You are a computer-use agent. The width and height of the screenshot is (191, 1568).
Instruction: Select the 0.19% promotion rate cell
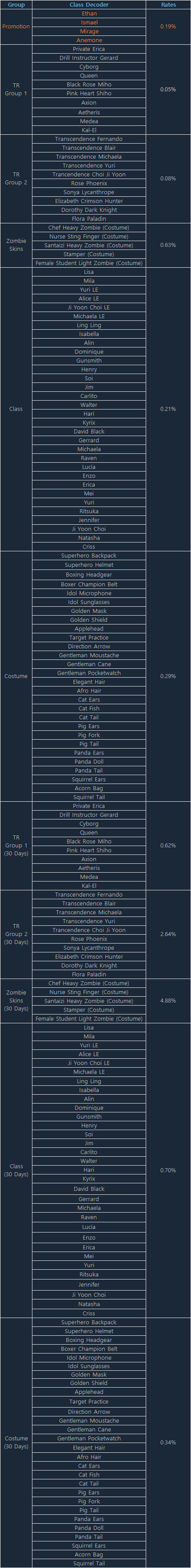[168, 27]
